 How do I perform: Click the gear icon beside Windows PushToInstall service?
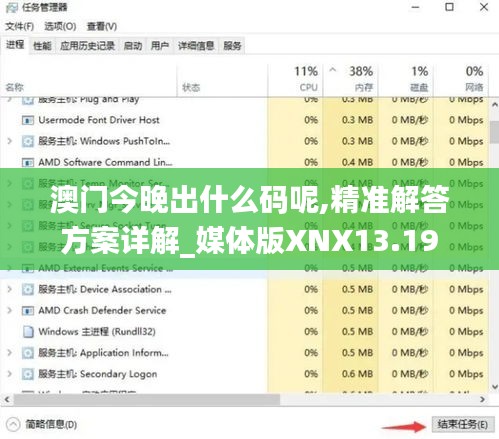pyautogui.click(x=28, y=141)
